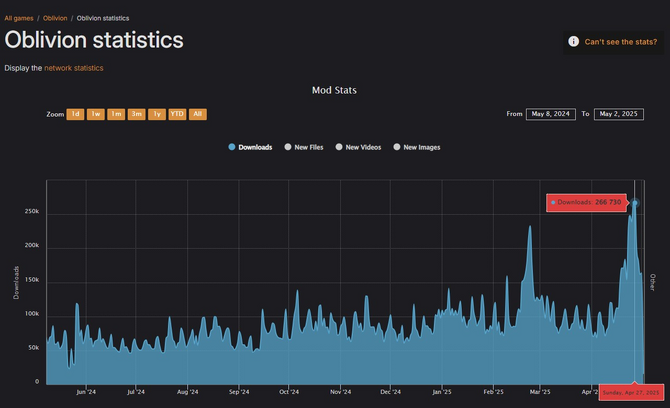Click the highlighted data point at chart peak
Viewport: 670px width, 408px height.
click(x=634, y=203)
